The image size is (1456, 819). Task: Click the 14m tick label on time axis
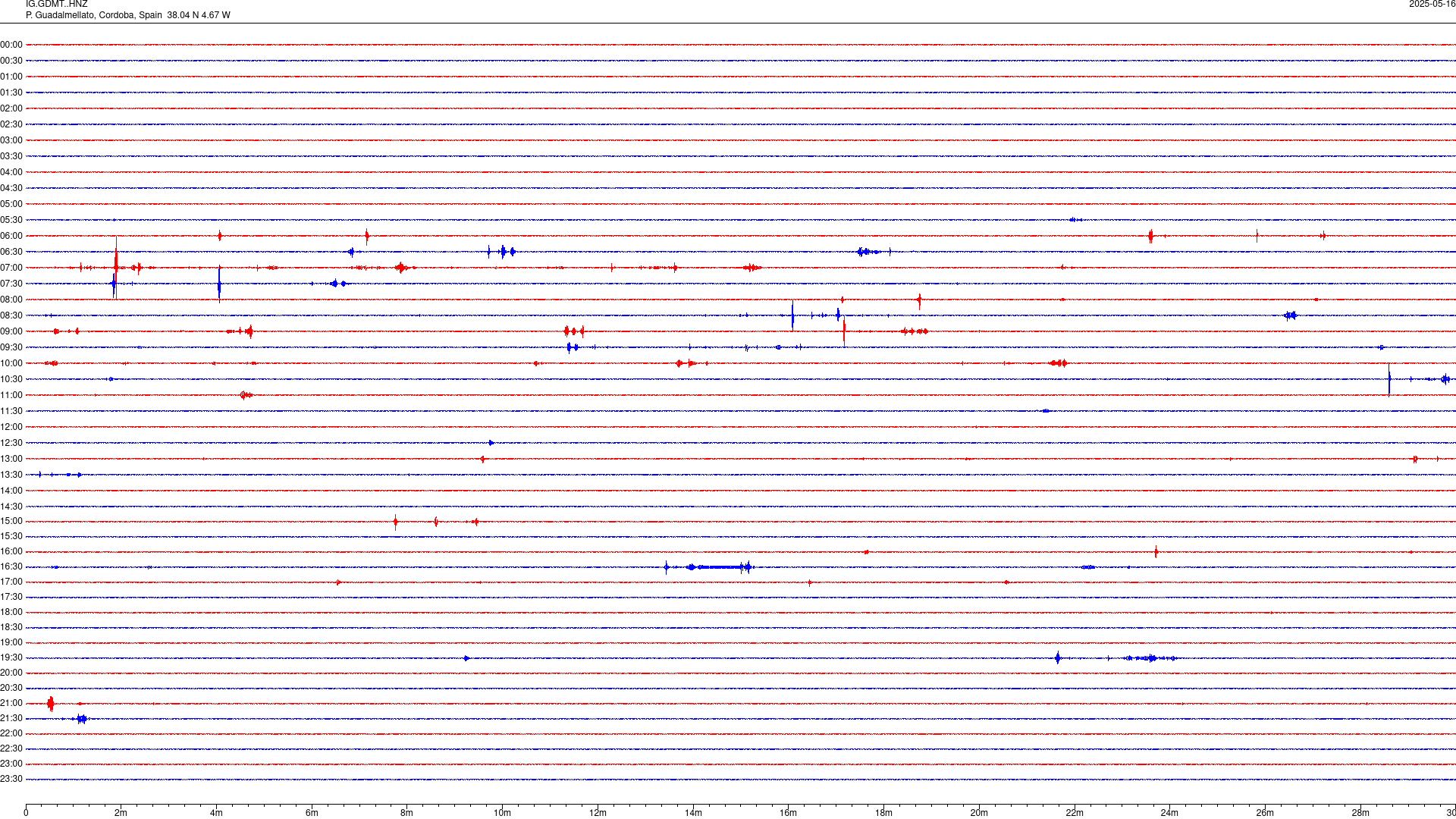[x=693, y=813]
